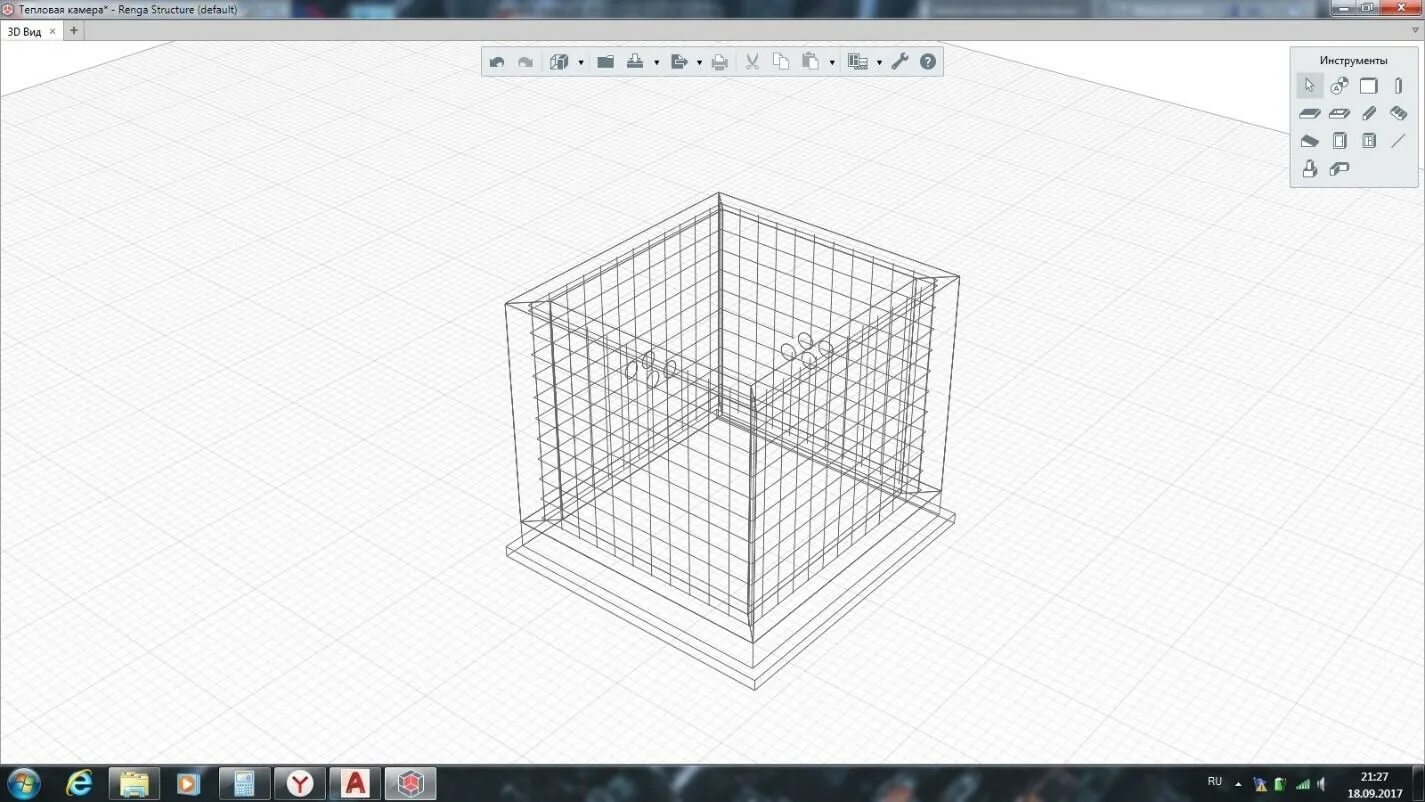Viewport: 1425px width, 802px height.
Task: Expand the paste options dropdown arrow
Action: (832, 63)
